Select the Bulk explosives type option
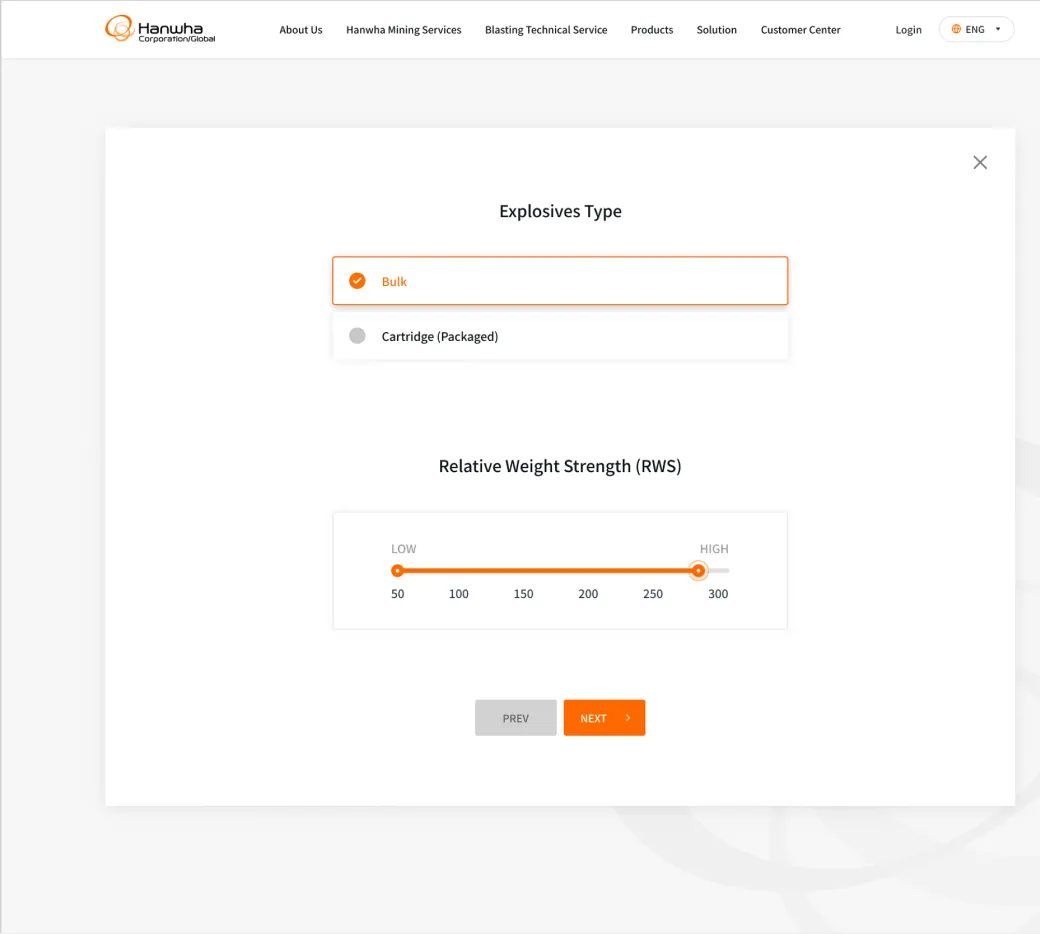Viewport: 1040px width, 934px height. pos(560,281)
